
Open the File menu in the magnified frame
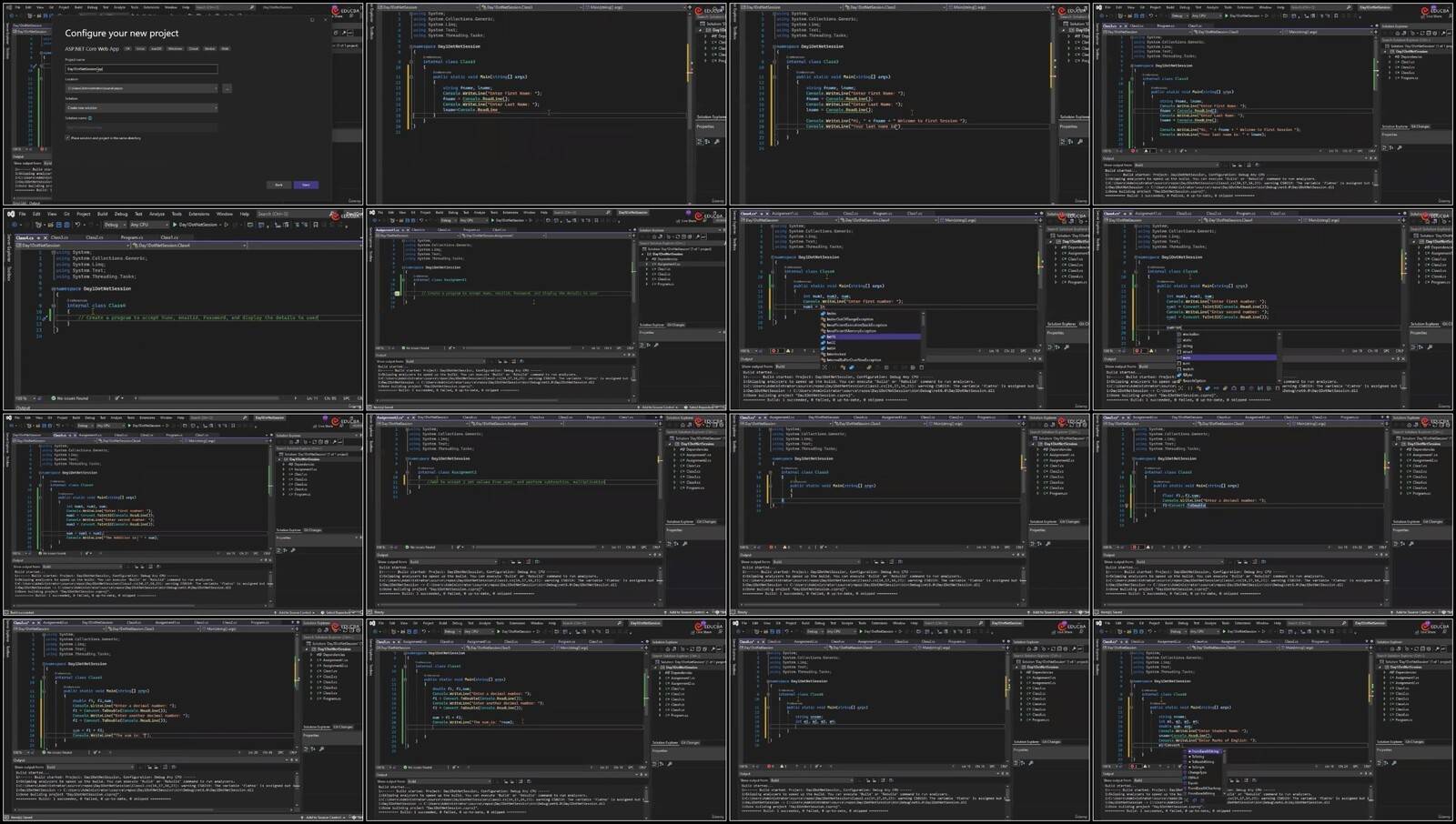23,215
